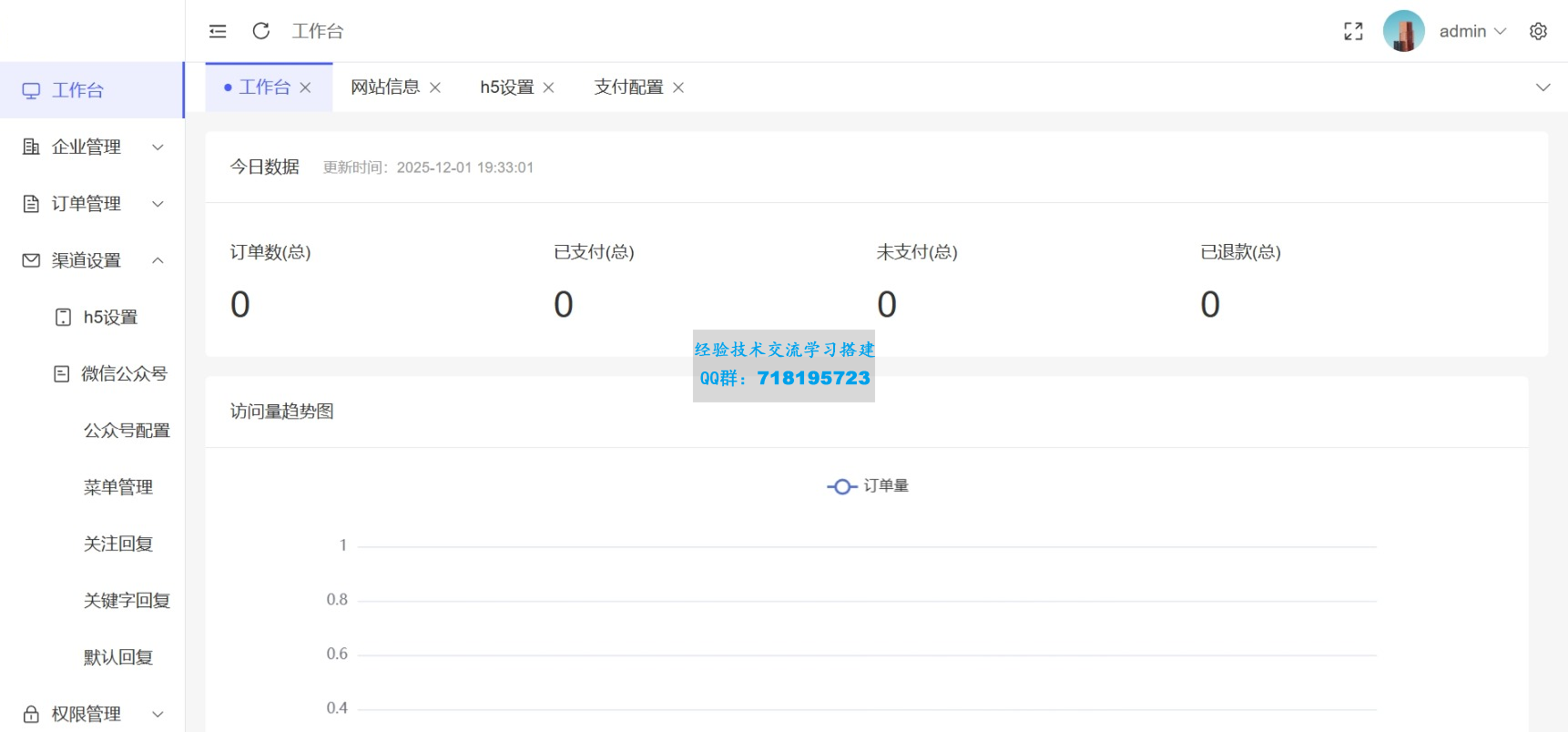Collapse the sidebar with the menu fold icon
1568x732 pixels.
click(218, 31)
